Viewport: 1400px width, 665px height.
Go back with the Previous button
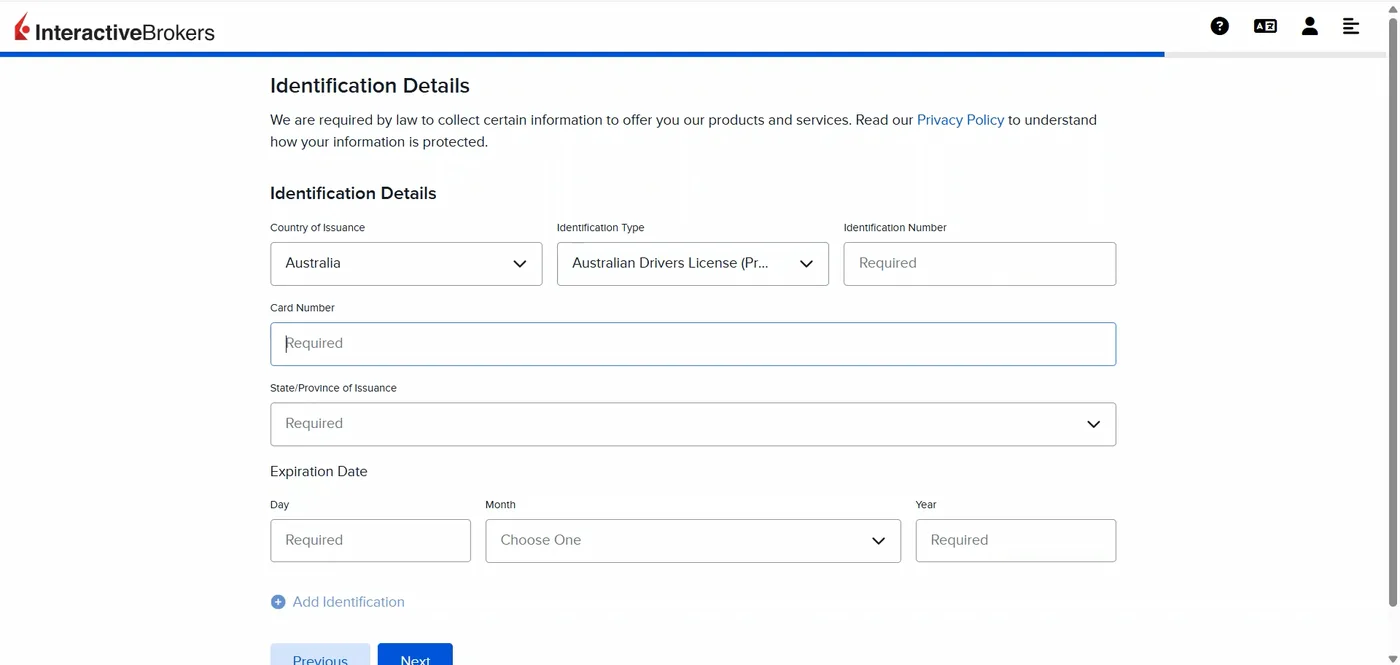(x=320, y=655)
